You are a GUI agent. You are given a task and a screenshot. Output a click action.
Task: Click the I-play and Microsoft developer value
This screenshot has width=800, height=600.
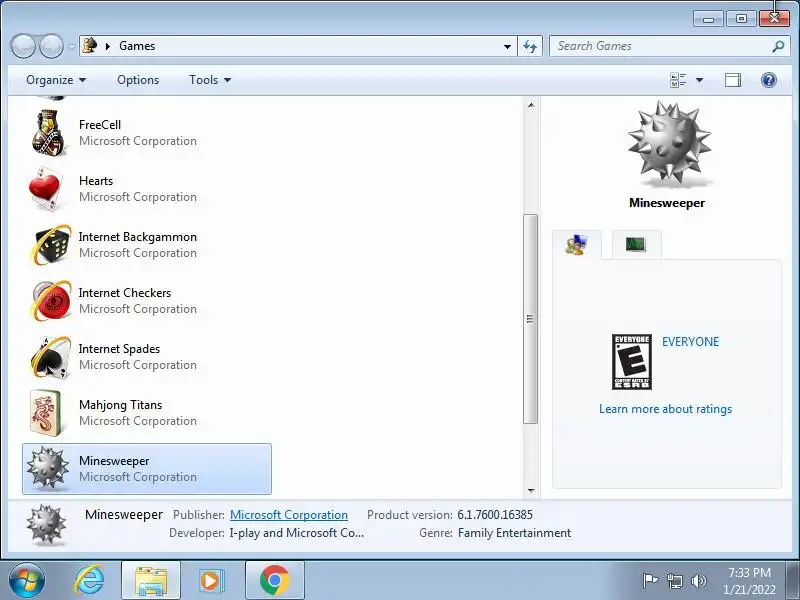[296, 533]
